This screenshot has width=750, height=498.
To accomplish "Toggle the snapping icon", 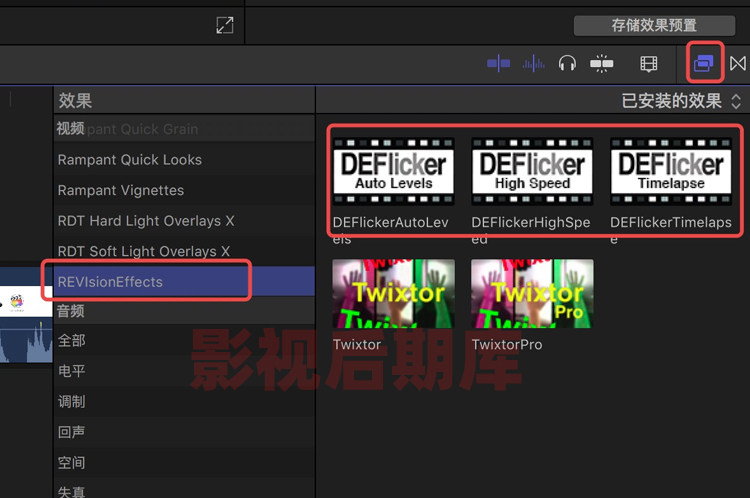I will coord(602,63).
